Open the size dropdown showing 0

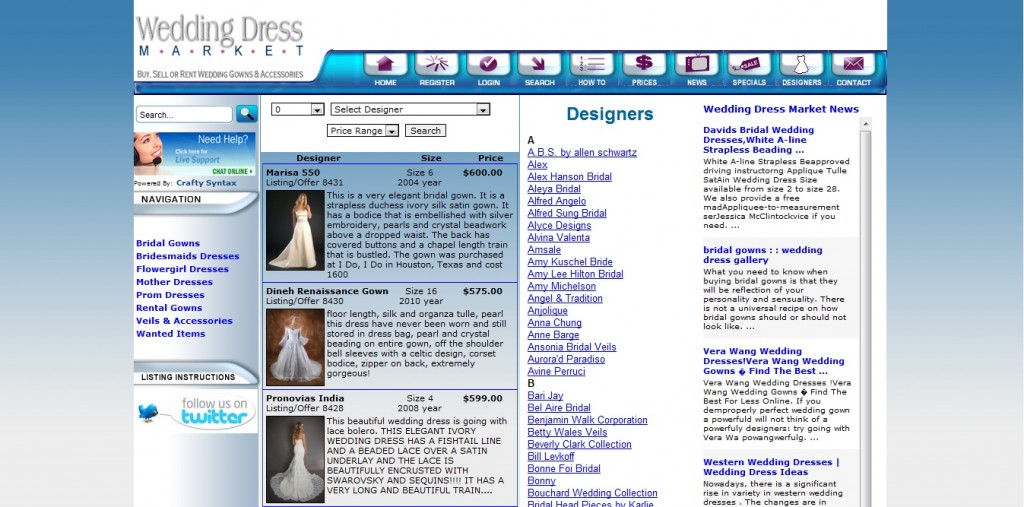[298, 110]
